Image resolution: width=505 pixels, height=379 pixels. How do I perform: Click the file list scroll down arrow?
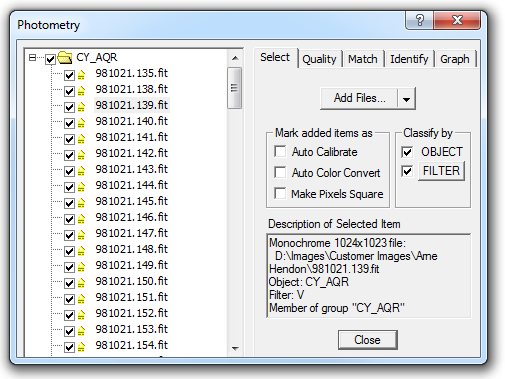[x=235, y=349]
